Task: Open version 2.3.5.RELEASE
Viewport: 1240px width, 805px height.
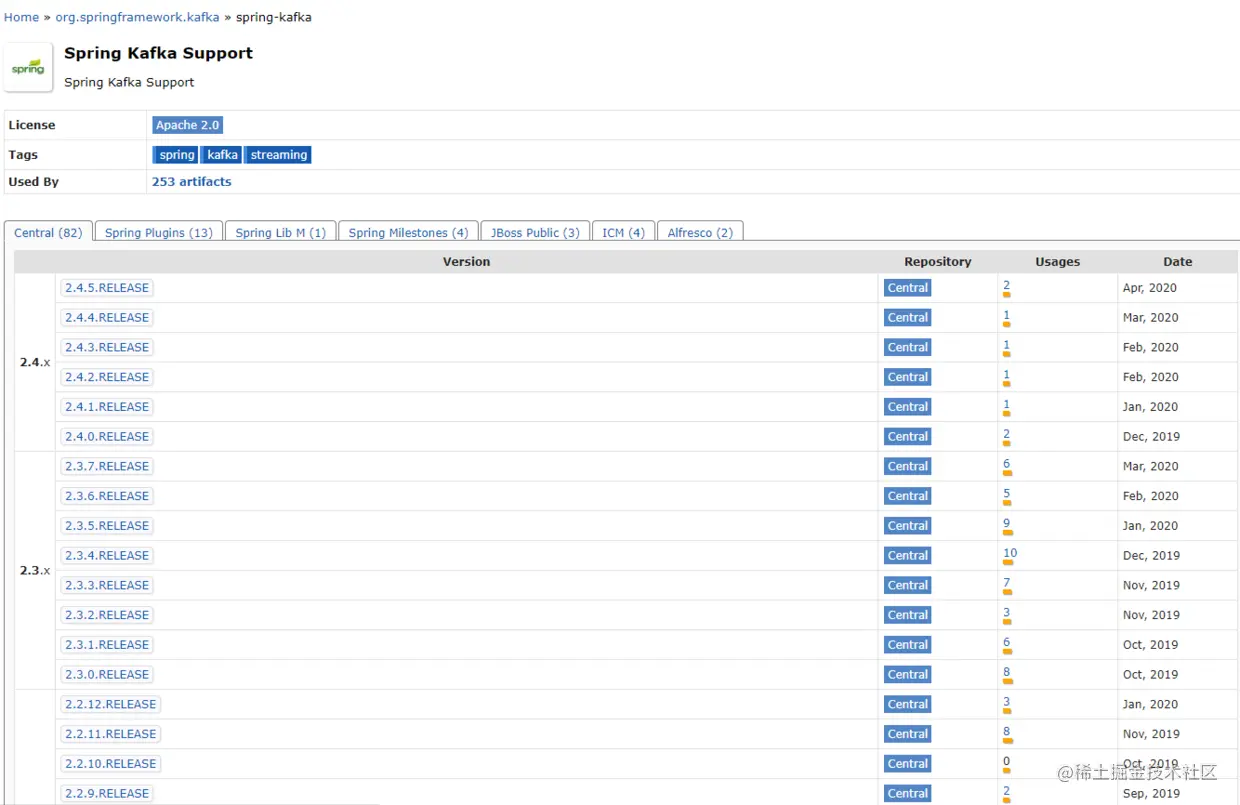Action: point(107,526)
